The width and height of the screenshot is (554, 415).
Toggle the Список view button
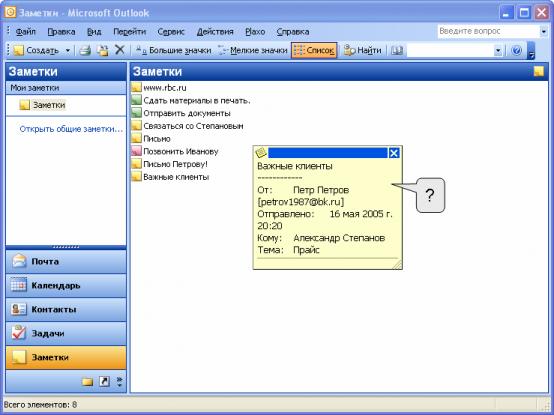[314, 51]
